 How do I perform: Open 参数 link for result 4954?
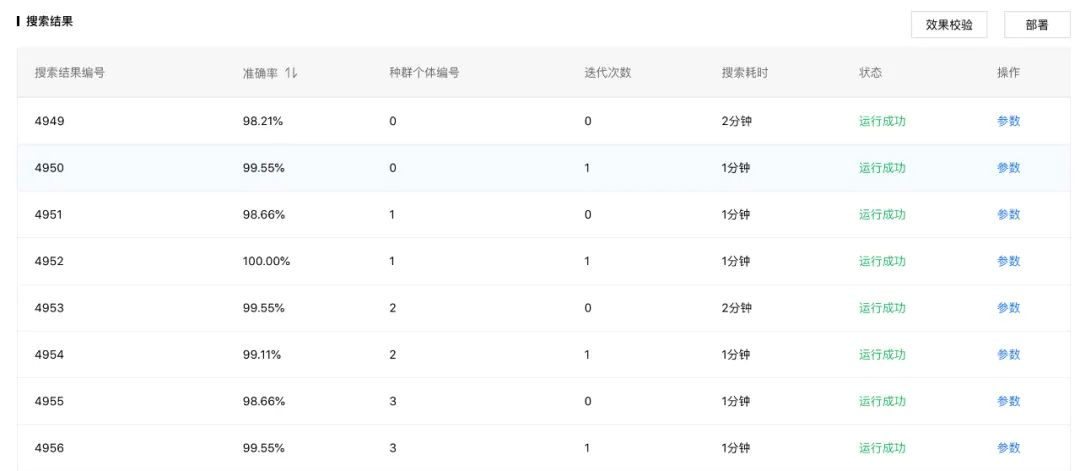1008,355
